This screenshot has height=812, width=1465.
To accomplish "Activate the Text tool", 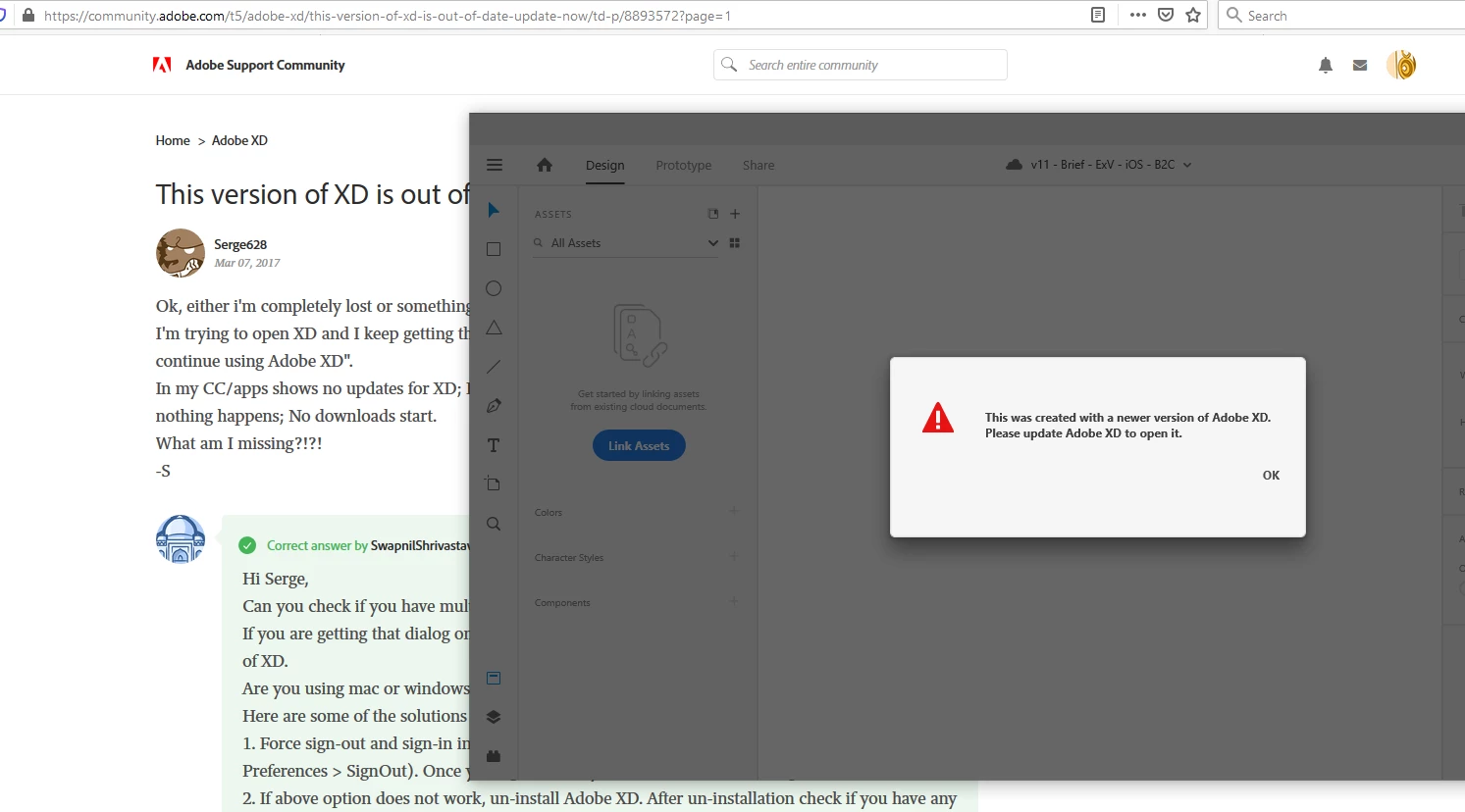I will (x=494, y=445).
